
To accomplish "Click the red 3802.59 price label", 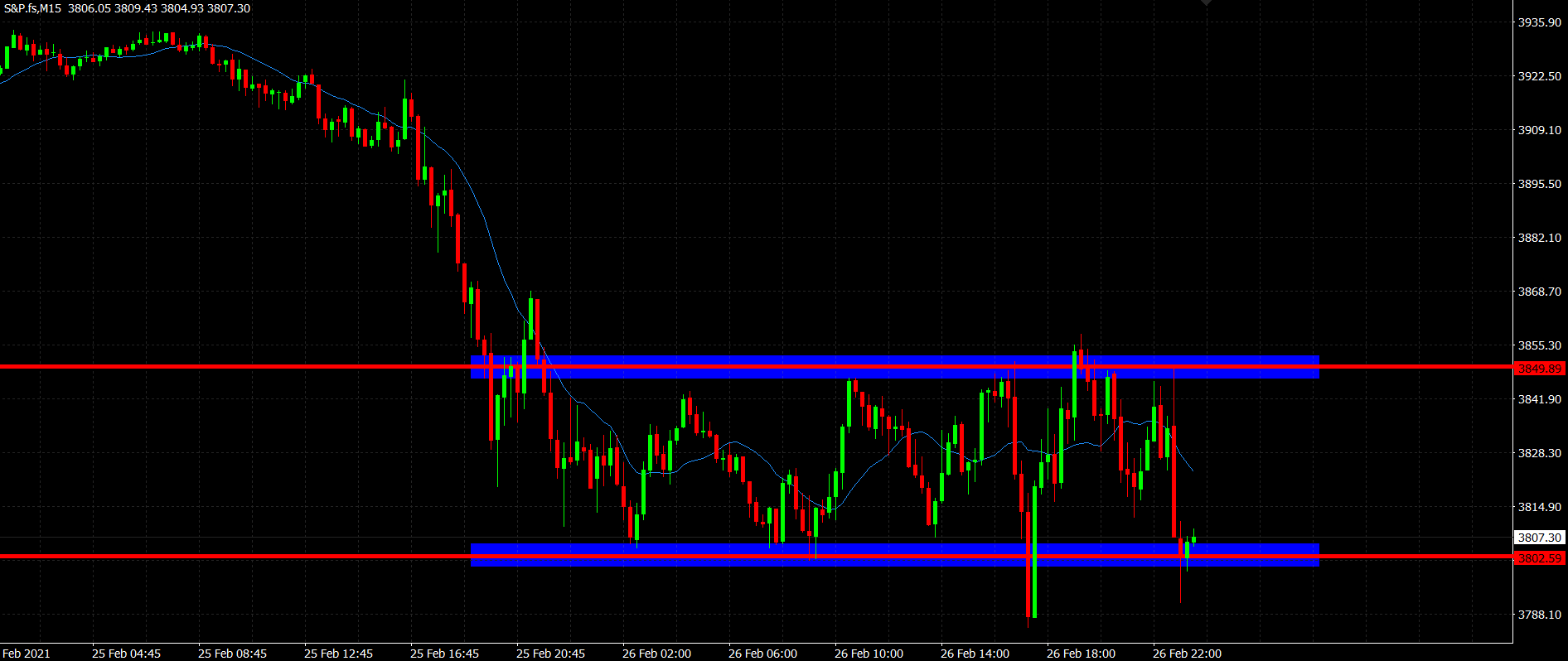I will (x=1539, y=558).
